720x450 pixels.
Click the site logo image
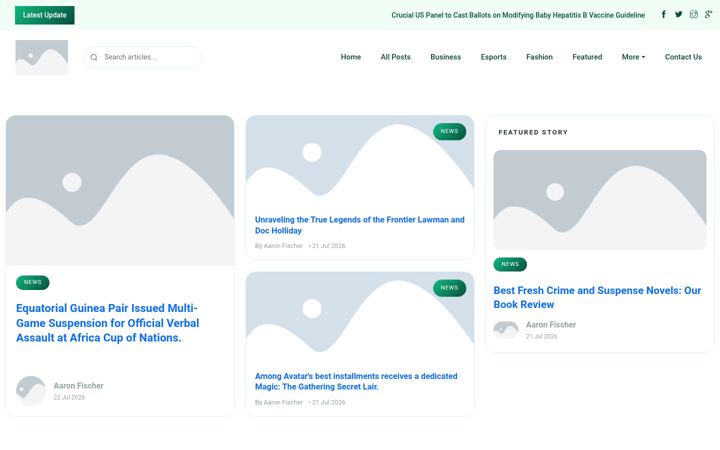[x=42, y=57]
